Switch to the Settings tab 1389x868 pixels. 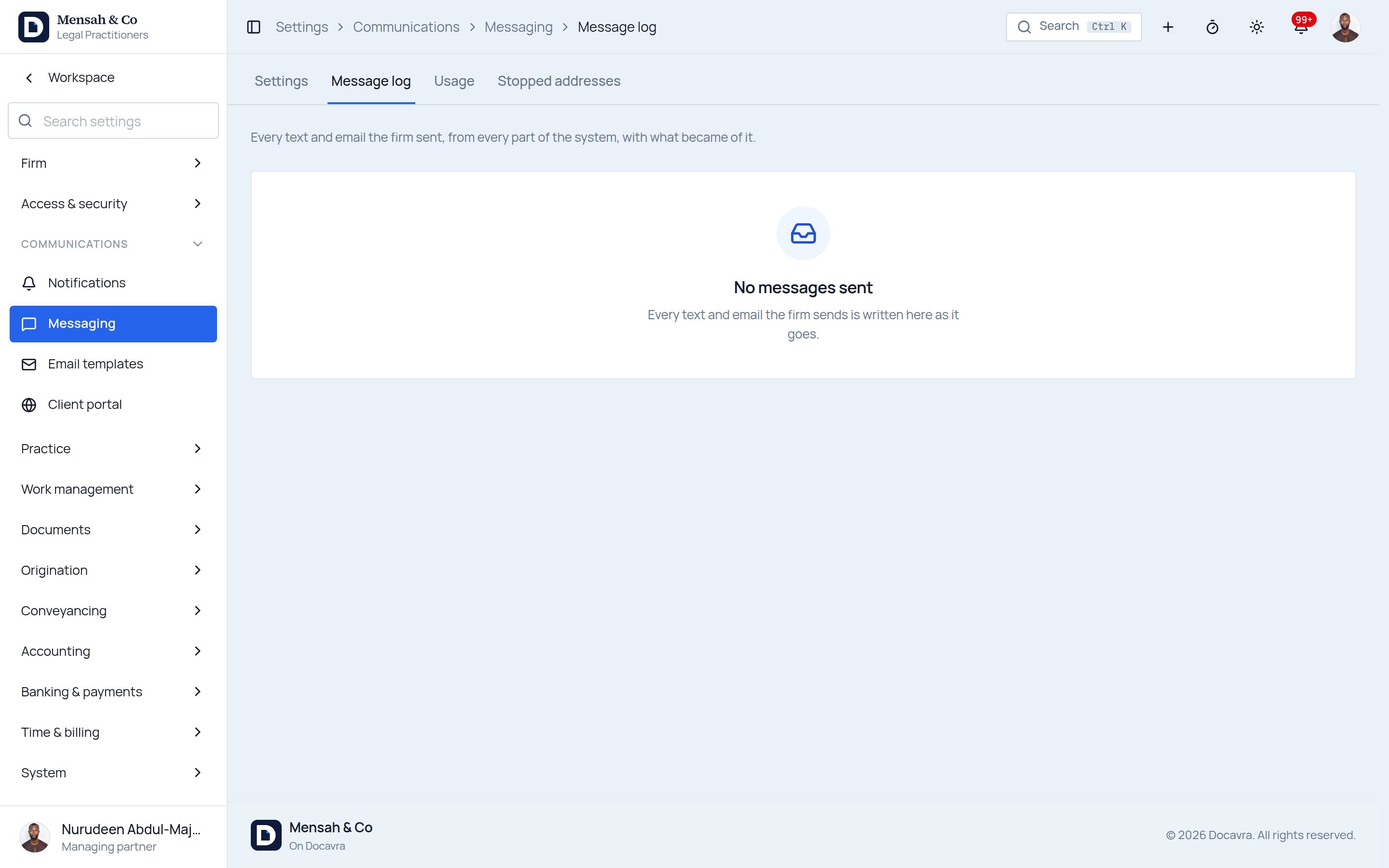[281, 81]
